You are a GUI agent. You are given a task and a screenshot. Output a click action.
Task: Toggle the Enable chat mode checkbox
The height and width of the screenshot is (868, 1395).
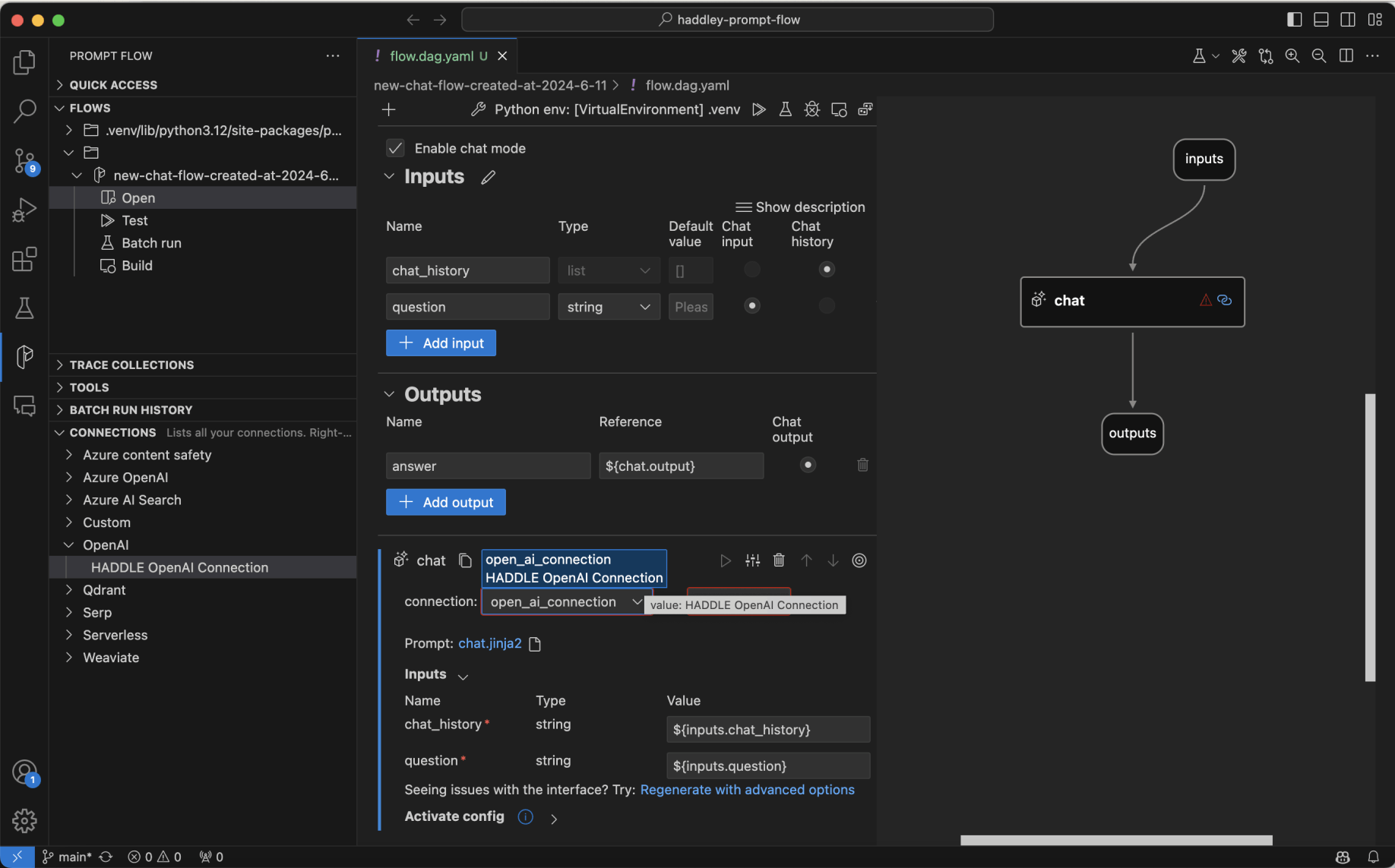click(x=395, y=148)
